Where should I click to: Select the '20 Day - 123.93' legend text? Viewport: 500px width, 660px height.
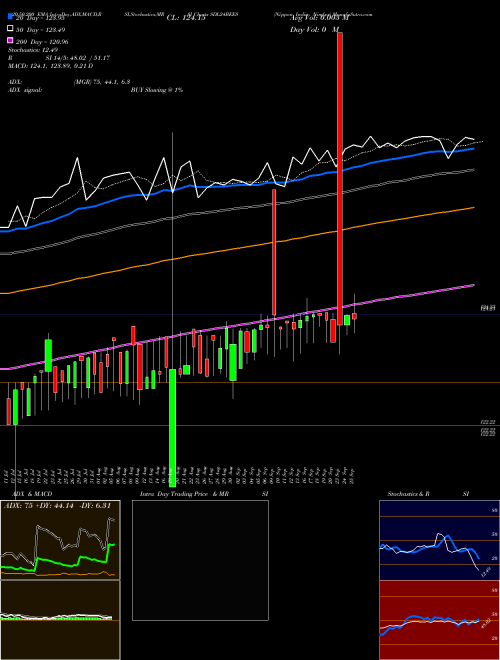click(x=40, y=19)
